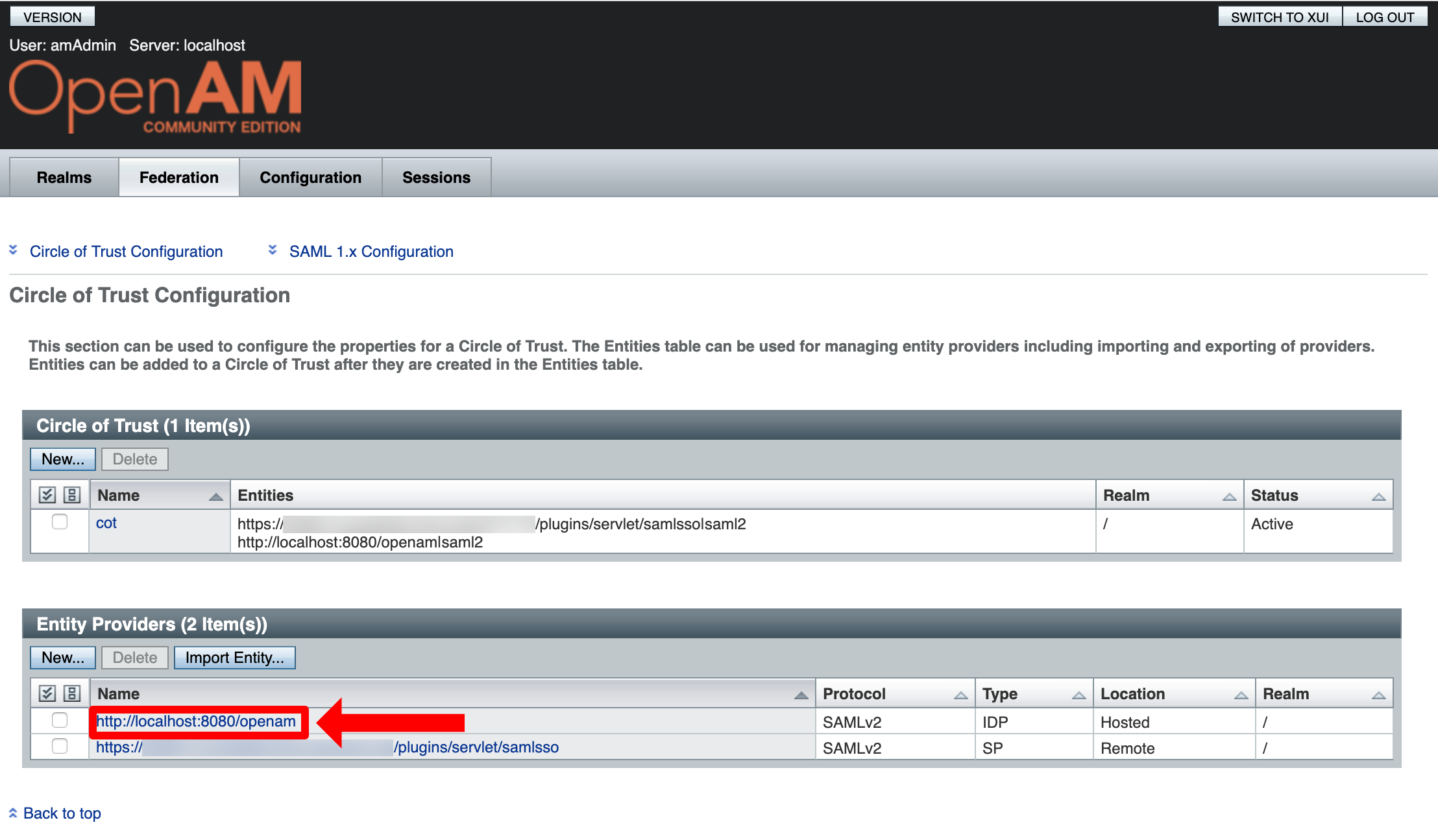Click the up arrow icon beside Back to top

coord(13,813)
